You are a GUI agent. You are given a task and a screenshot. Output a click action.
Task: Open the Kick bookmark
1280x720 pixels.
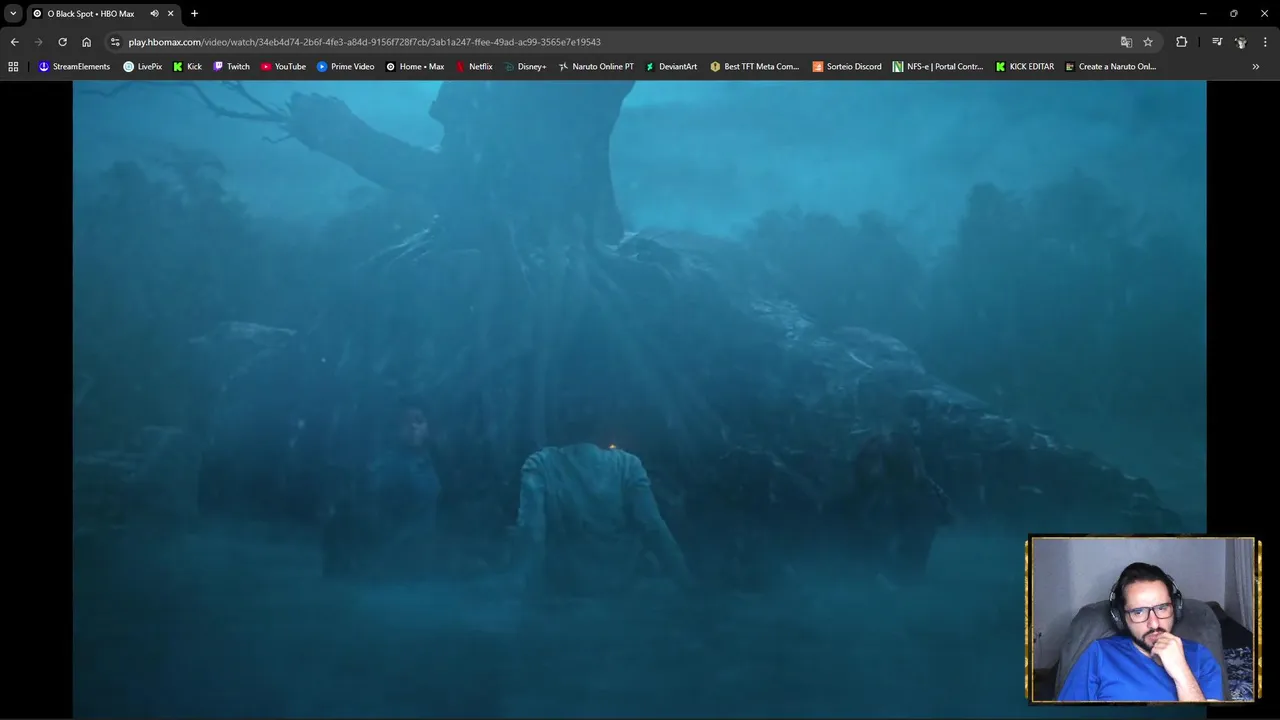click(x=187, y=67)
